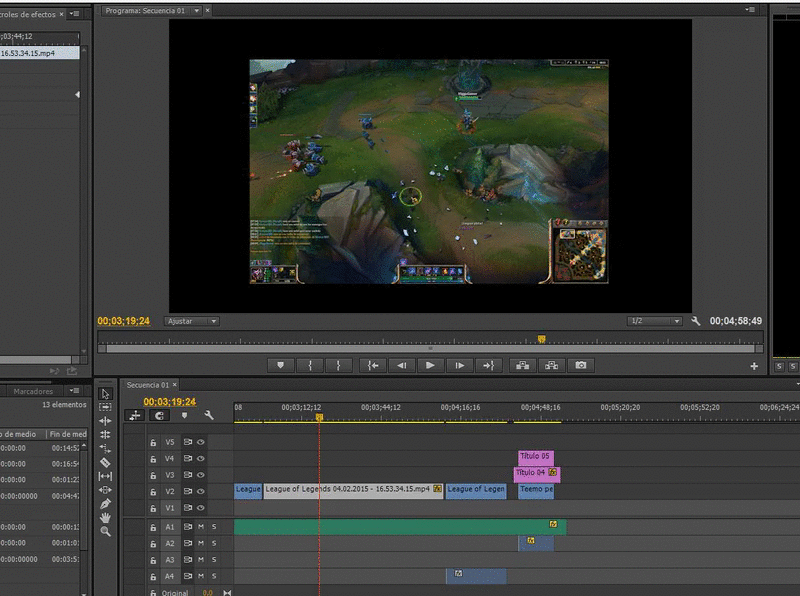This screenshot has width=800, height=596.
Task: Select Teemo pe clip on V2
Action: [536, 490]
